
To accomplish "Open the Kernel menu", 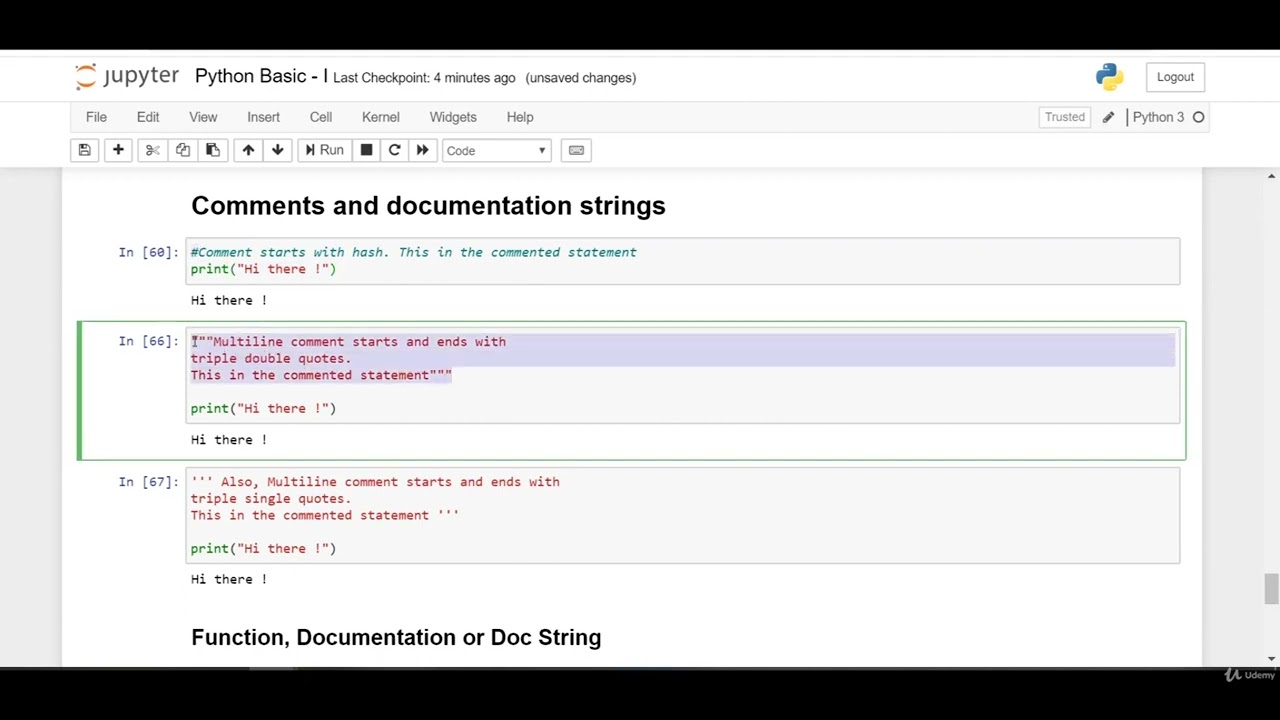I will click(381, 117).
